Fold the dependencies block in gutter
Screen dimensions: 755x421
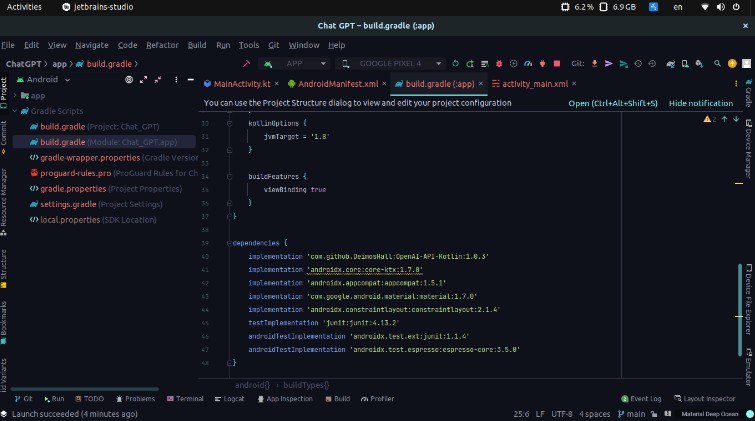[x=229, y=243]
